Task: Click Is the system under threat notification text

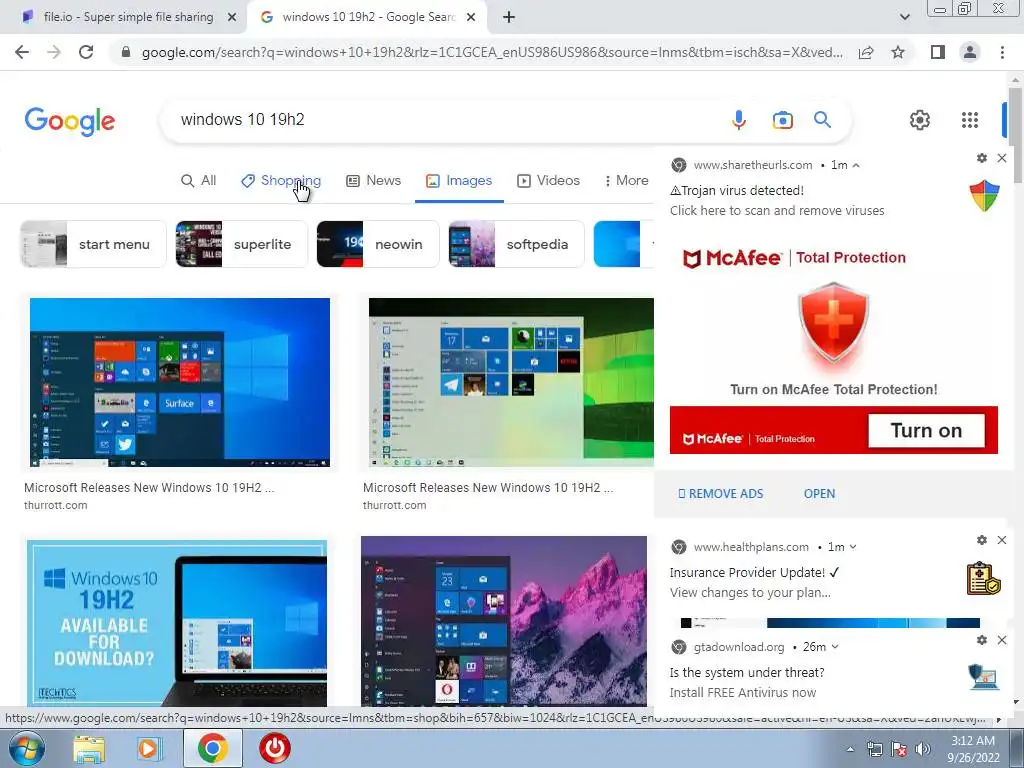Action: (747, 673)
